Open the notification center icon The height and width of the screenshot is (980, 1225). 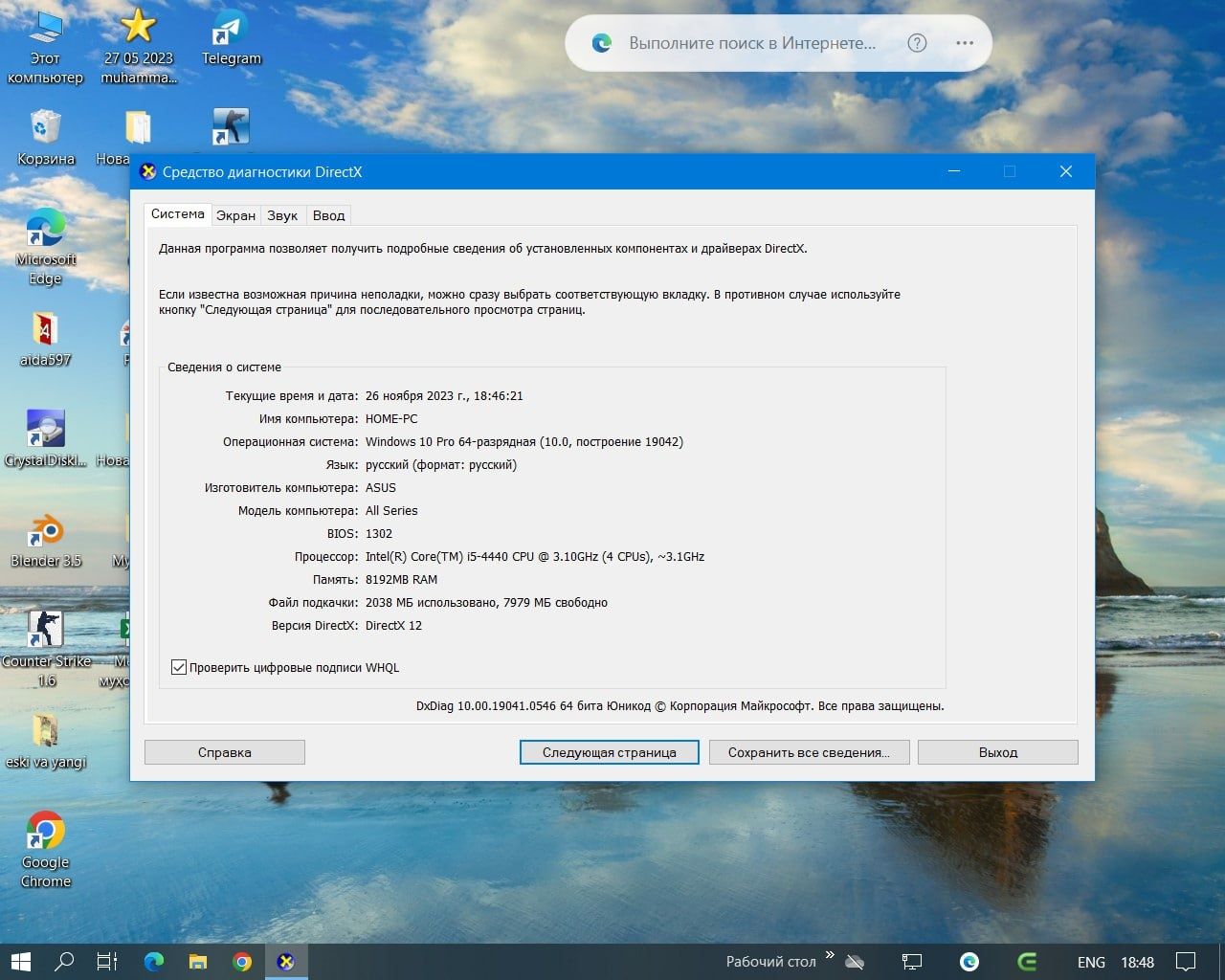pos(1186,962)
